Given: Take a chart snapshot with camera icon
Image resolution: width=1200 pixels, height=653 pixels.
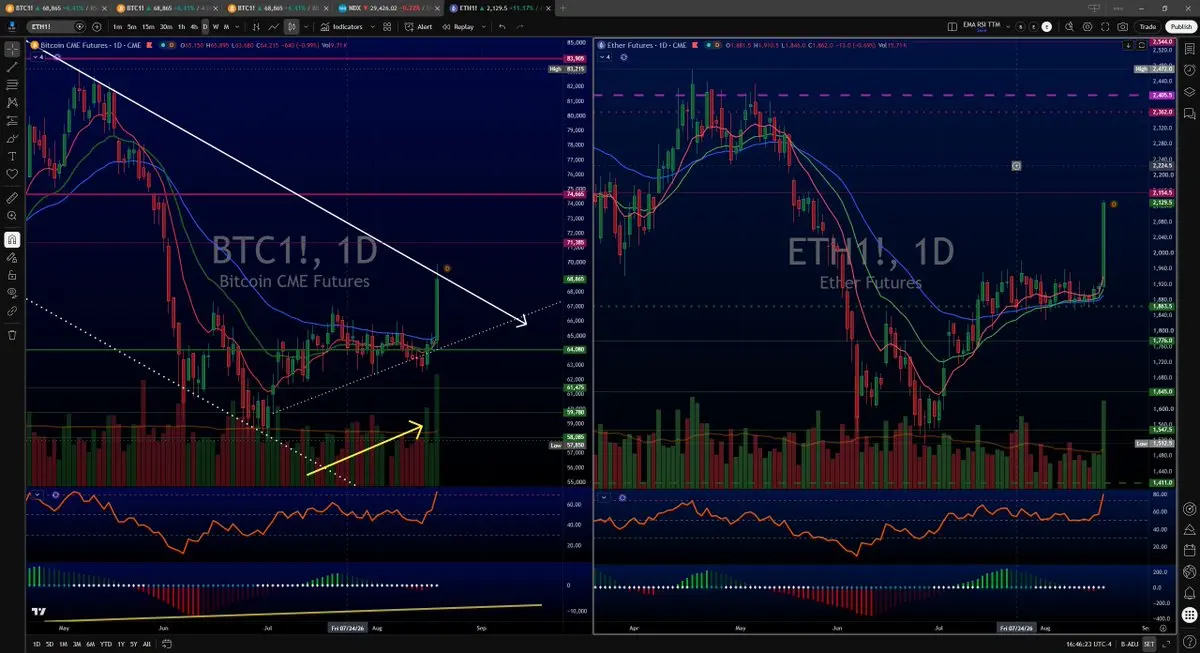Looking at the screenshot, I should pos(1122,26).
